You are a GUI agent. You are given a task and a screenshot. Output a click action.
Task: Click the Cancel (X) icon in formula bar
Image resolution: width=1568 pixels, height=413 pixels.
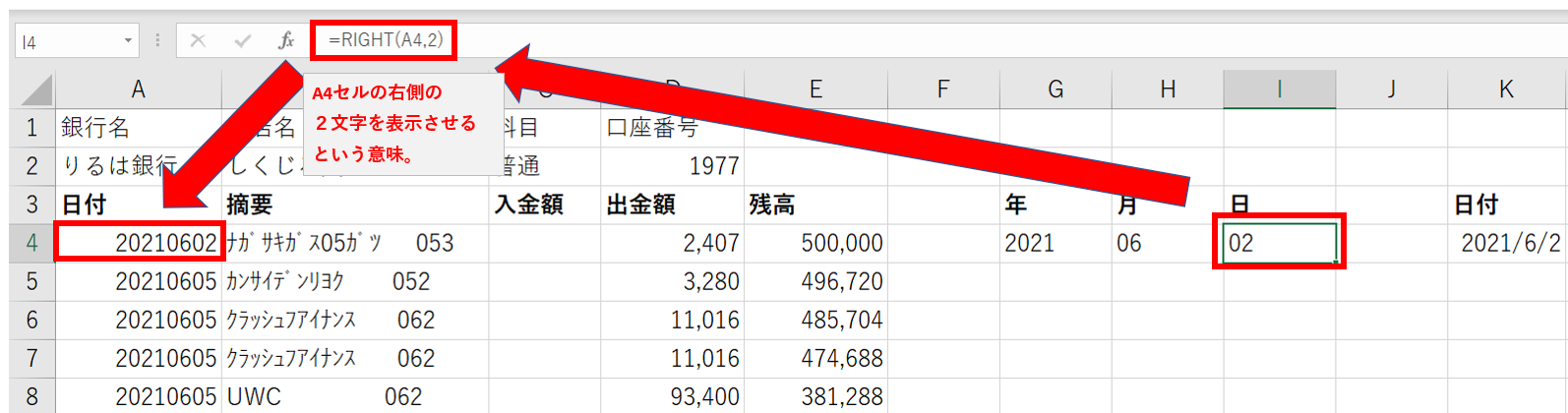[198, 40]
